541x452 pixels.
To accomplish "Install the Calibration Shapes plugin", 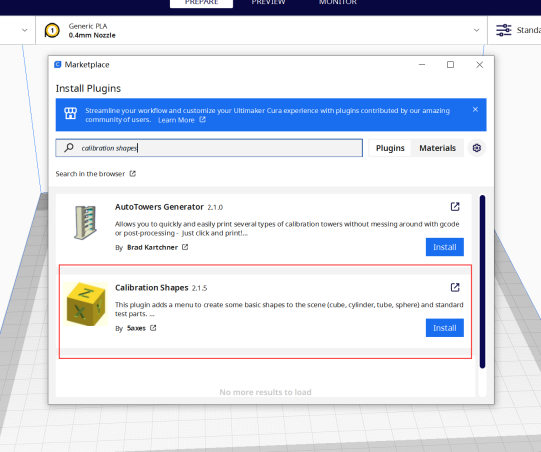I will click(444, 327).
